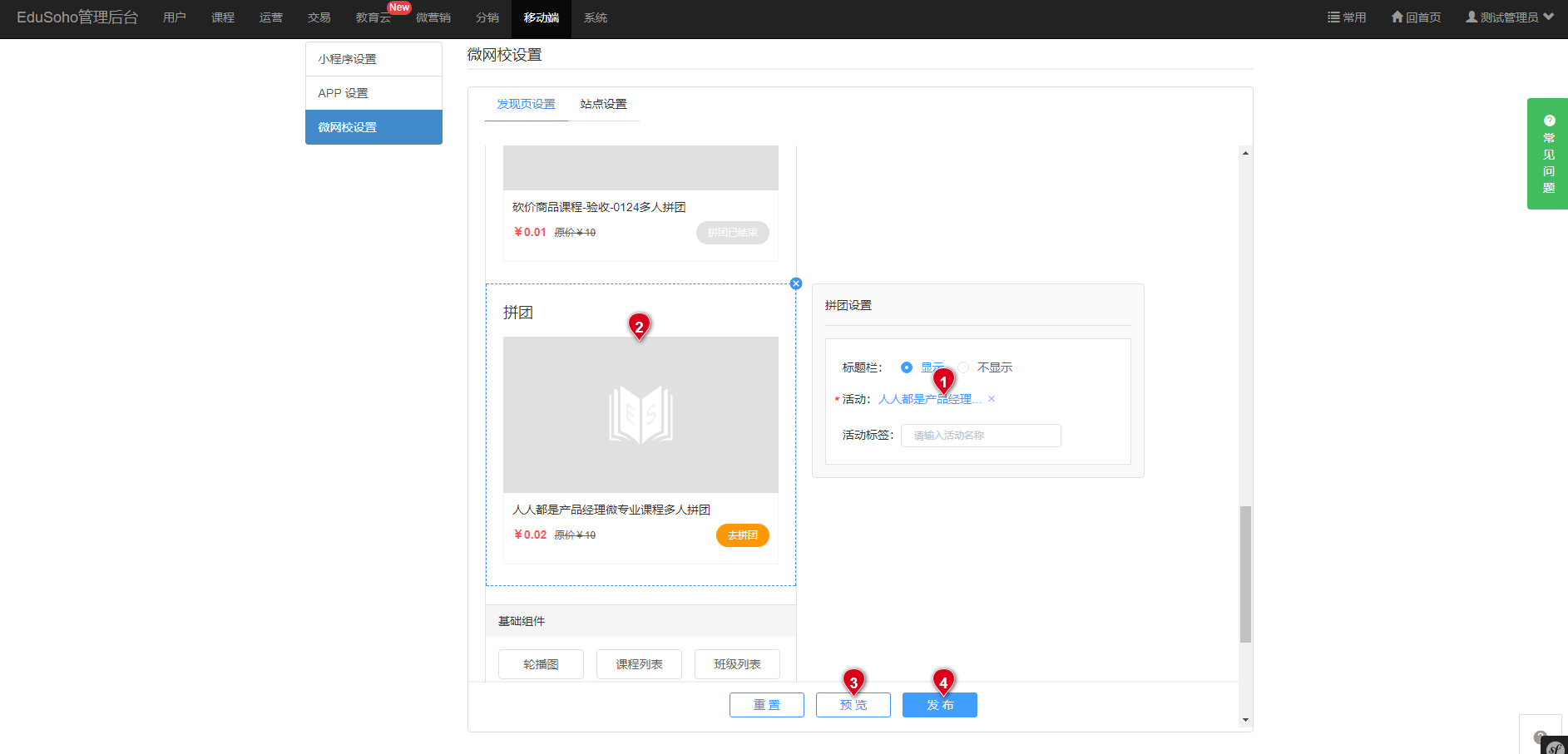This screenshot has height=754, width=1568.
Task: Click the 重置 reset button
Action: pyautogui.click(x=766, y=705)
